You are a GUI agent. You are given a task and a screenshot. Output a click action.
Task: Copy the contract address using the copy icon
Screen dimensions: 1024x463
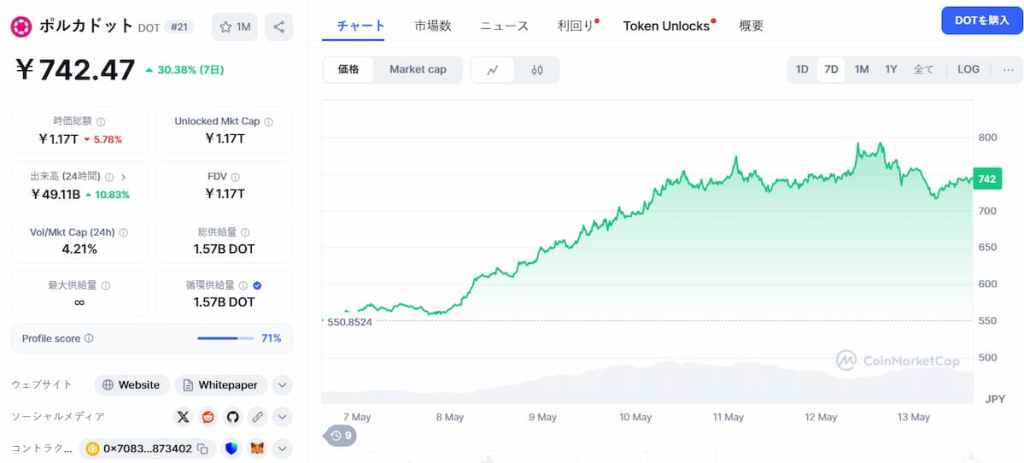pos(202,449)
